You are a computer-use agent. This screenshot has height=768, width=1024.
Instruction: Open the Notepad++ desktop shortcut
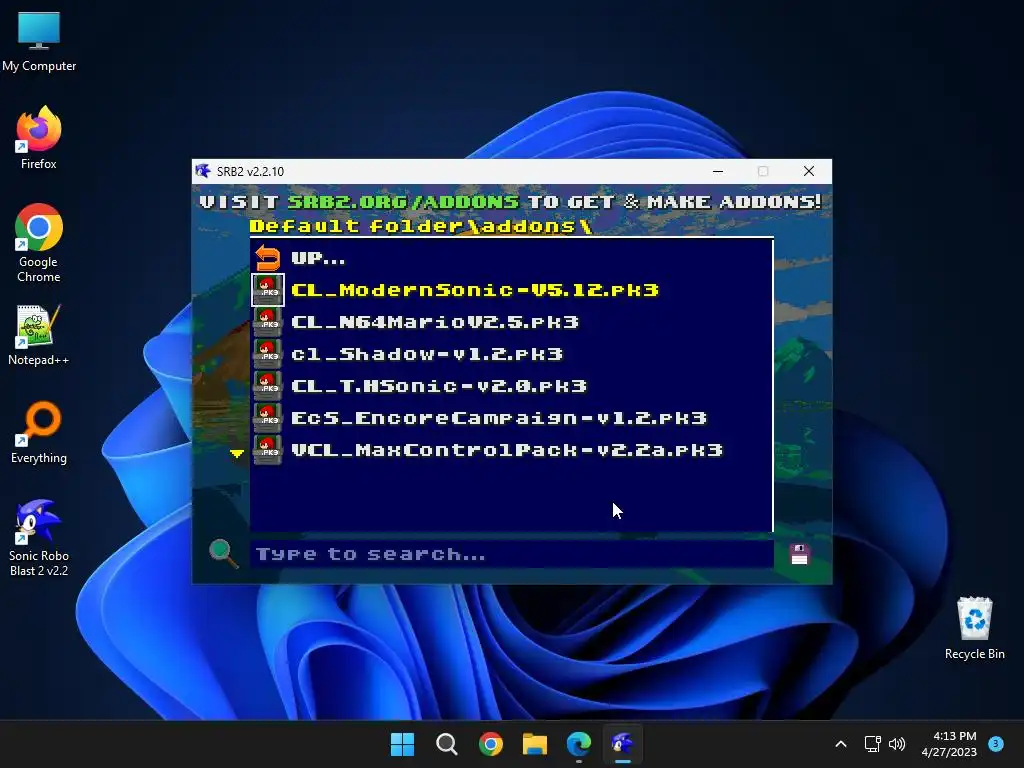(39, 335)
